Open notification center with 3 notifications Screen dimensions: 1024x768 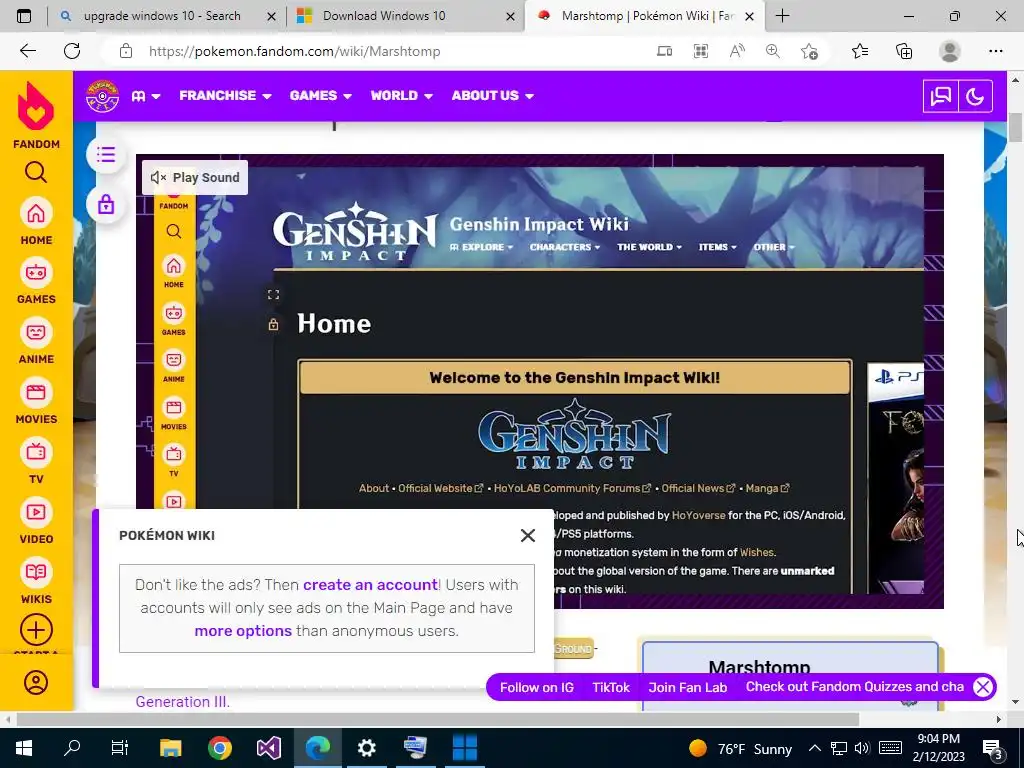tap(993, 748)
